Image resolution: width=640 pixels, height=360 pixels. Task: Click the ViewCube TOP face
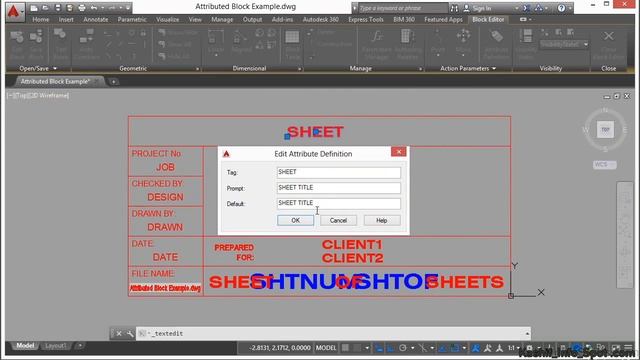click(x=605, y=129)
